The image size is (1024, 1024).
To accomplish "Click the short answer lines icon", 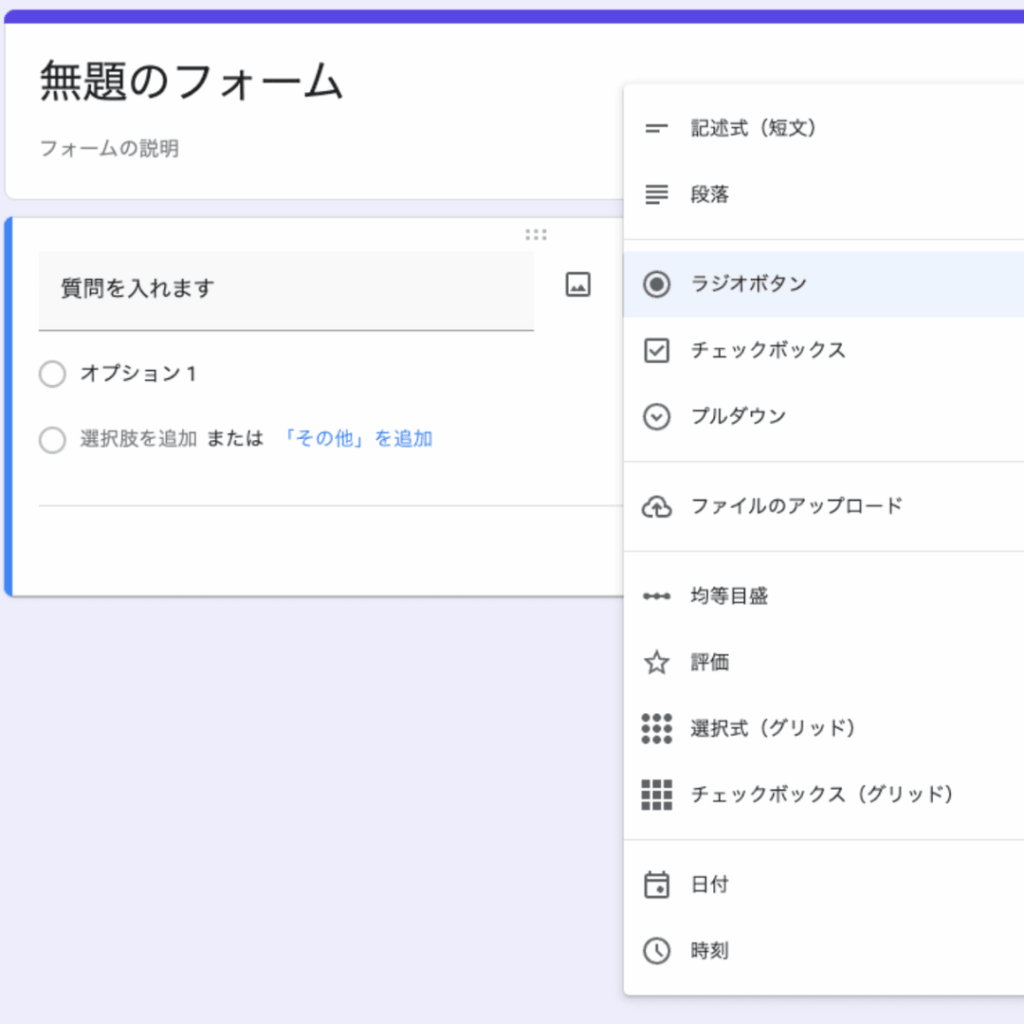I will point(656,129).
